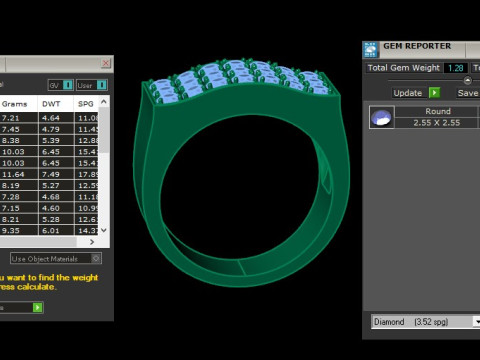The width and height of the screenshot is (480, 360).
Task: Click the weight table scroll right arrow
Action: 92,242
